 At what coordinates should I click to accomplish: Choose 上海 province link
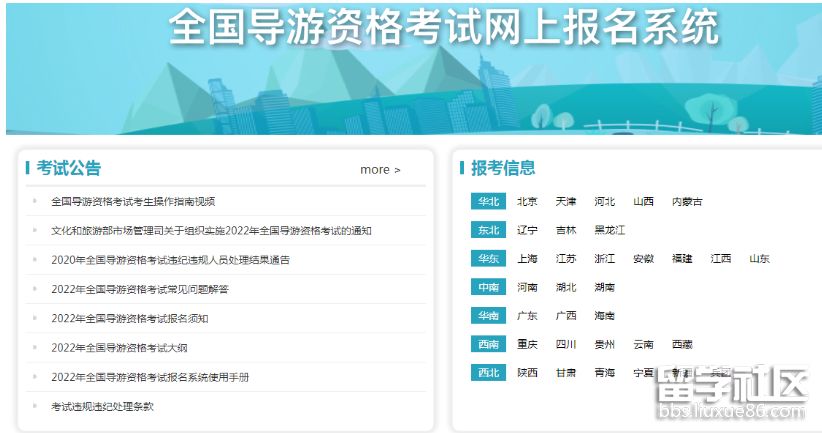tap(527, 258)
